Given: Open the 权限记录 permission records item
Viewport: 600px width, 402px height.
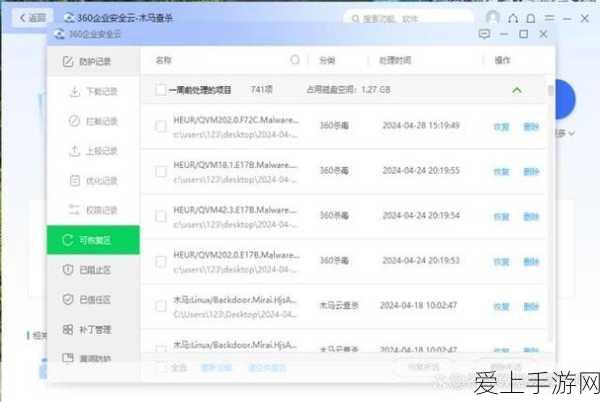Looking at the screenshot, I should click(x=93, y=210).
